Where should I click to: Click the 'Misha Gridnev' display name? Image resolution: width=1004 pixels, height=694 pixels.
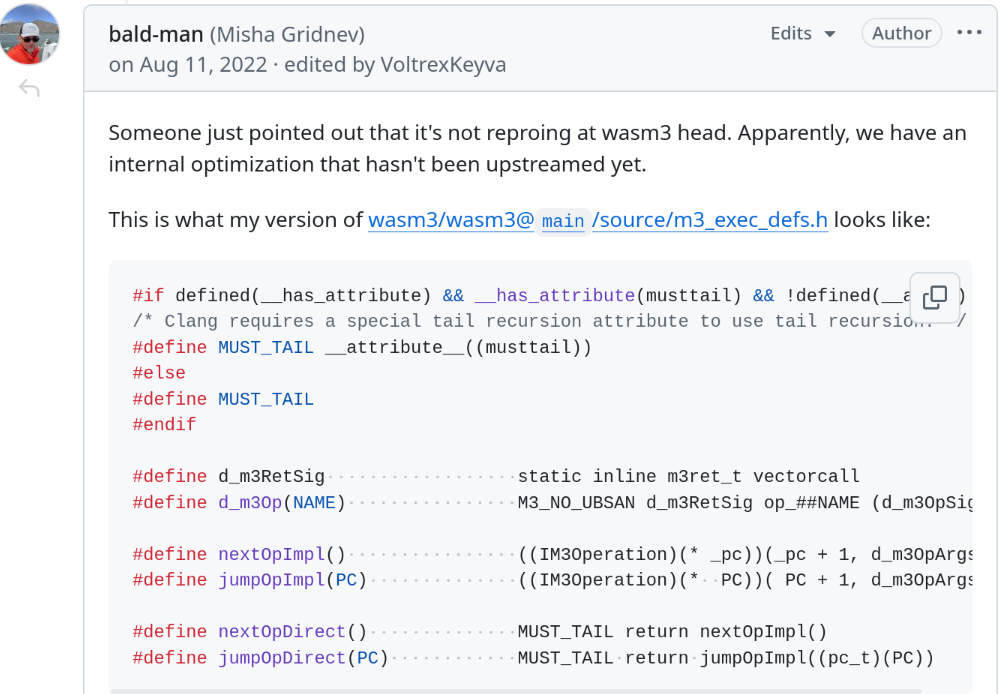[287, 34]
